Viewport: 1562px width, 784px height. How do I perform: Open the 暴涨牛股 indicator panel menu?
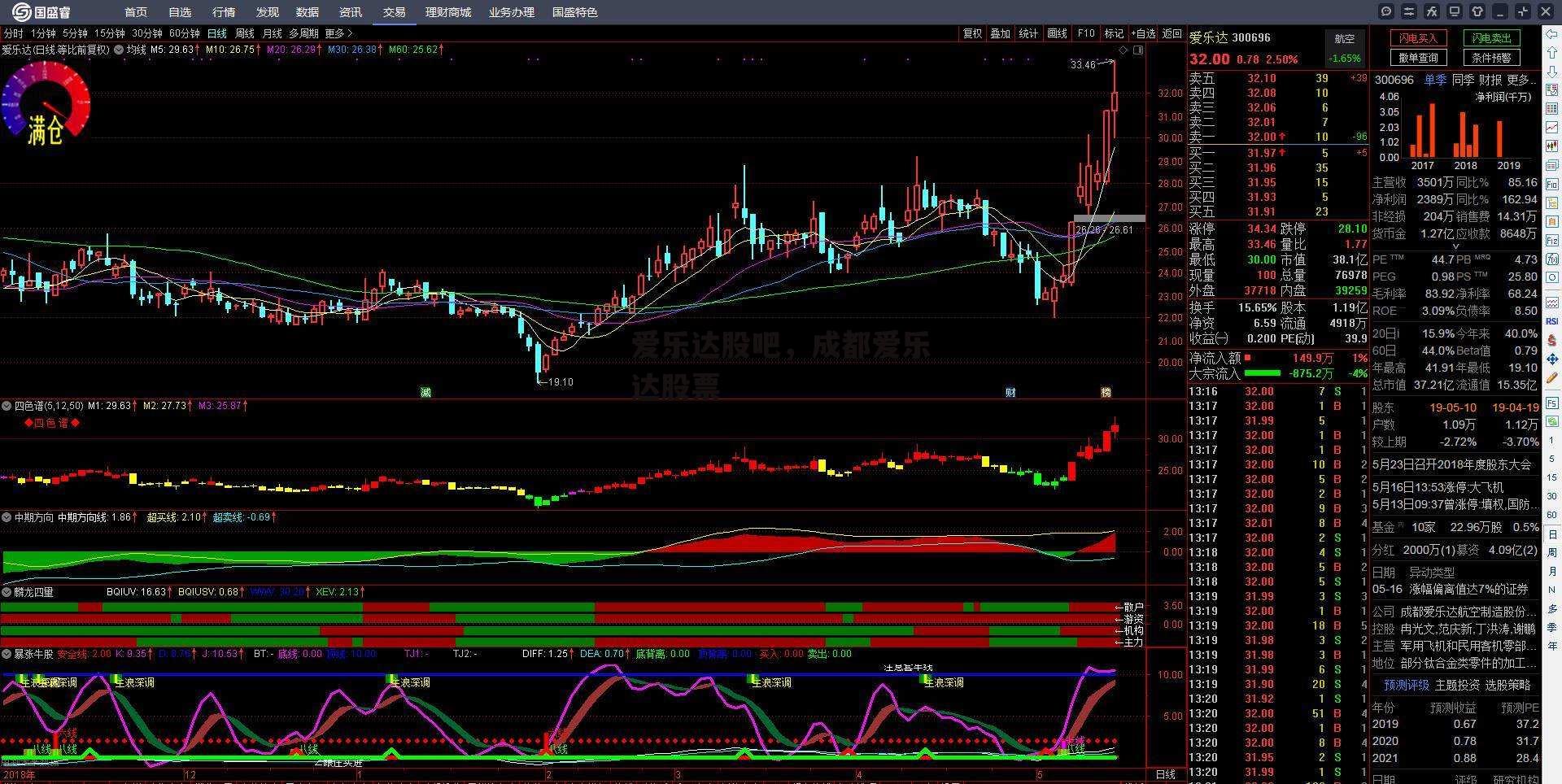coord(7,654)
